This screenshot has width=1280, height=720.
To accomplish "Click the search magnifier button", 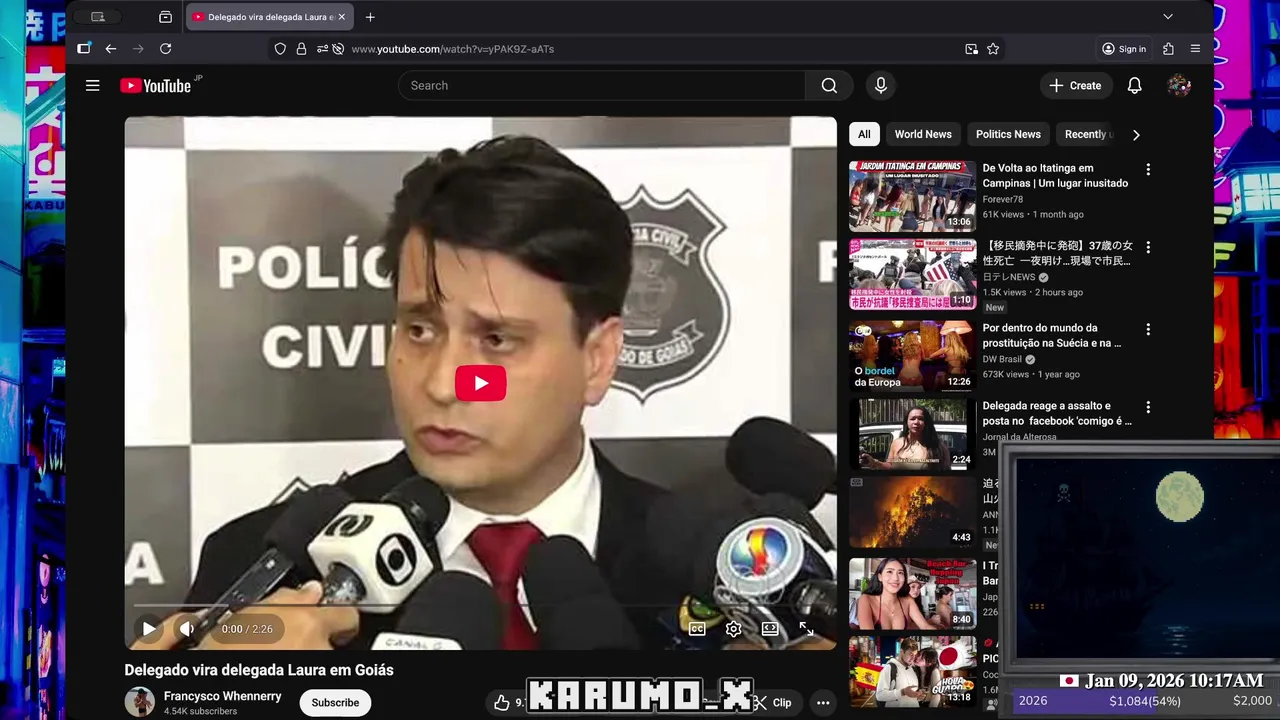I will 829,86.
